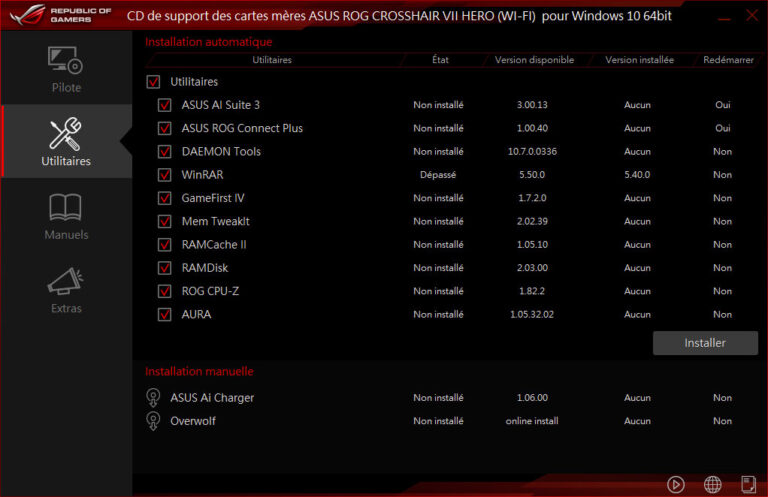Screen dimensions: 768x497
Task: Click the État column header
Action: (x=440, y=60)
